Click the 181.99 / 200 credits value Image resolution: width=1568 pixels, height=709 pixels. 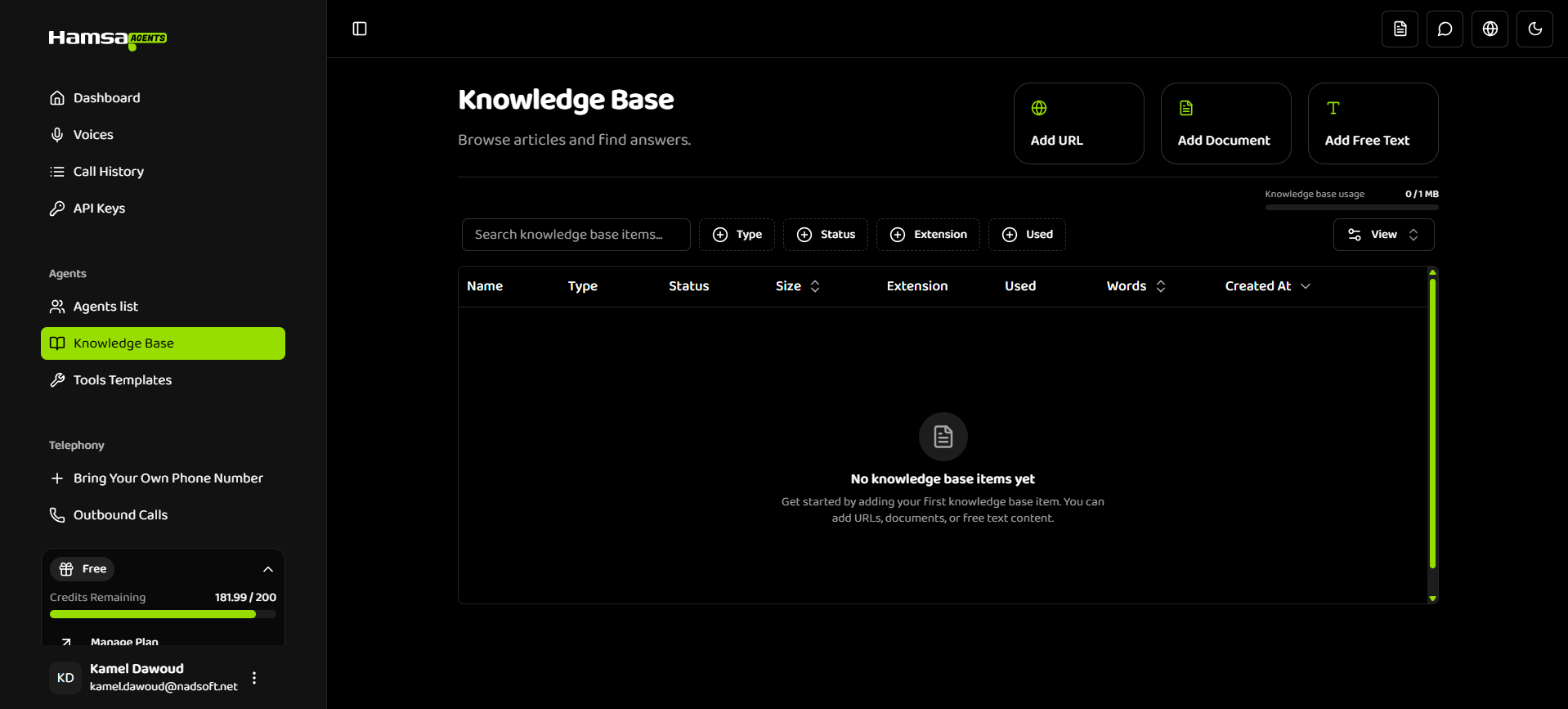pyautogui.click(x=245, y=598)
